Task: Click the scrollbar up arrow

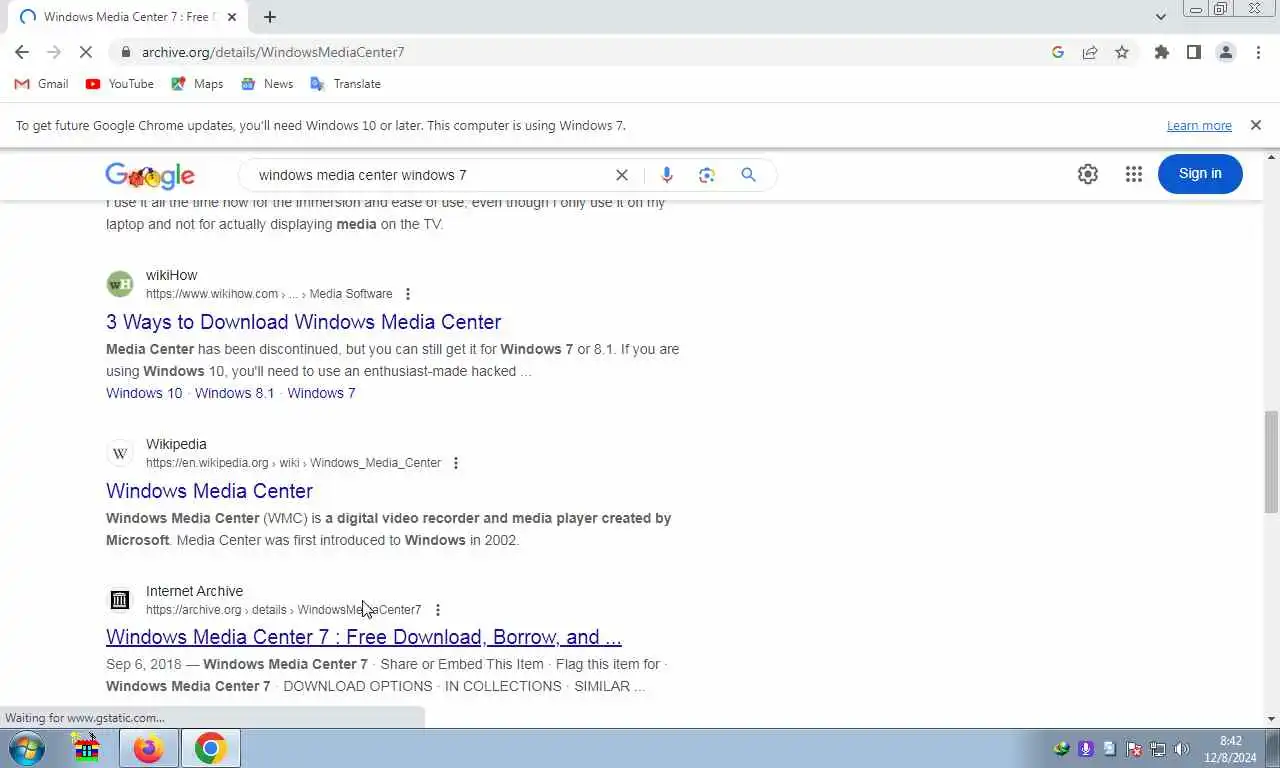Action: tap(1272, 158)
